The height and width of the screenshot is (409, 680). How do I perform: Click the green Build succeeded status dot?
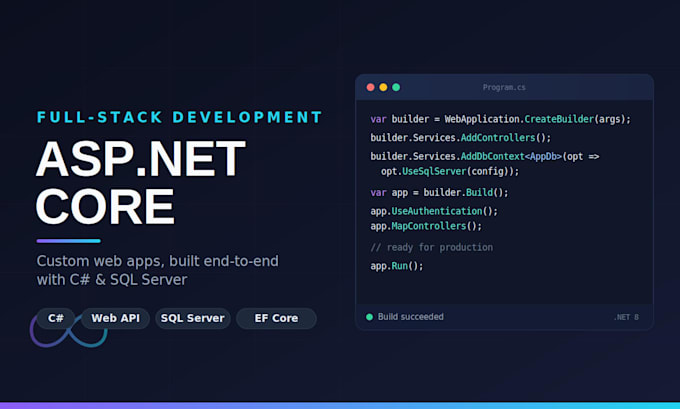pos(369,317)
